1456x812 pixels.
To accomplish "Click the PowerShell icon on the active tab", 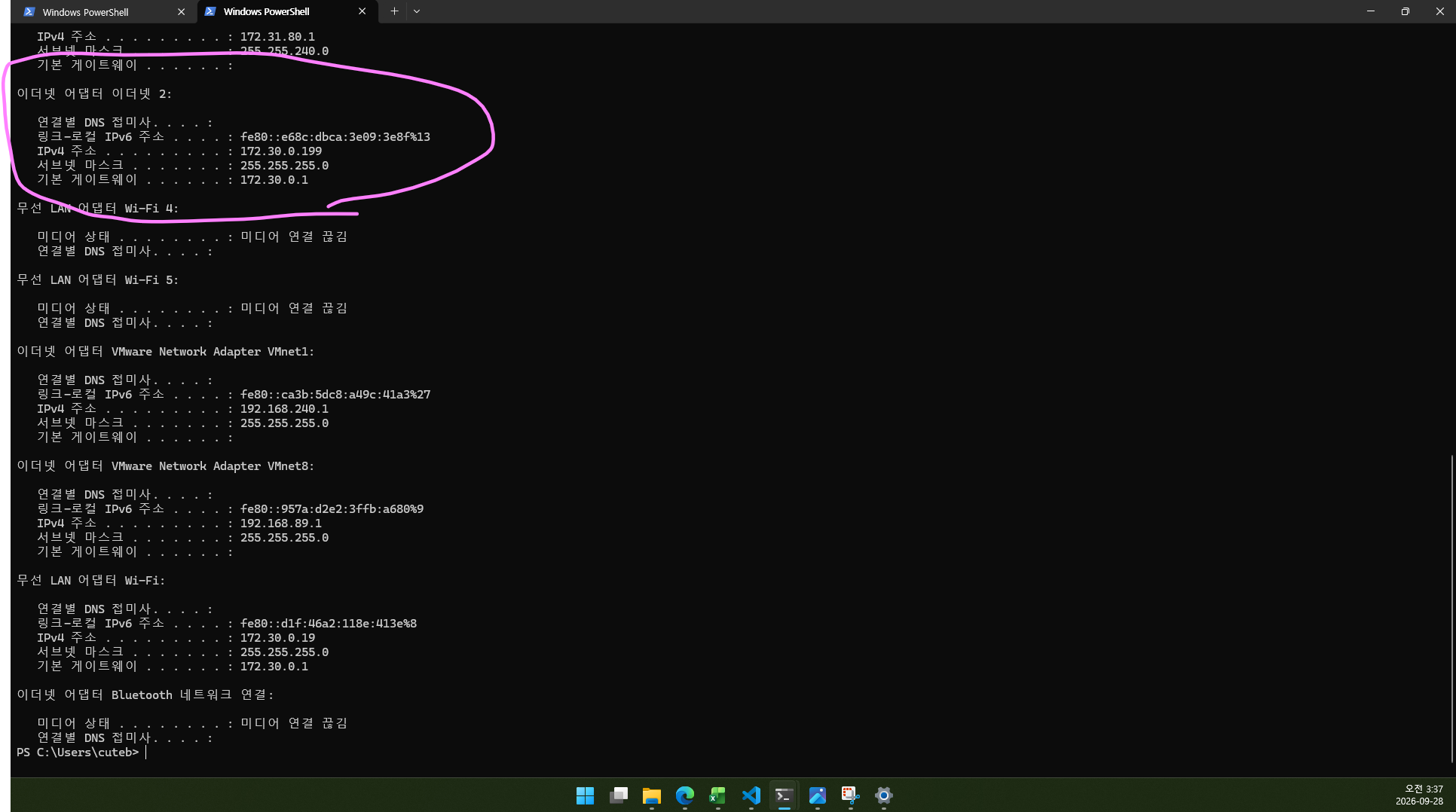I will [210, 11].
